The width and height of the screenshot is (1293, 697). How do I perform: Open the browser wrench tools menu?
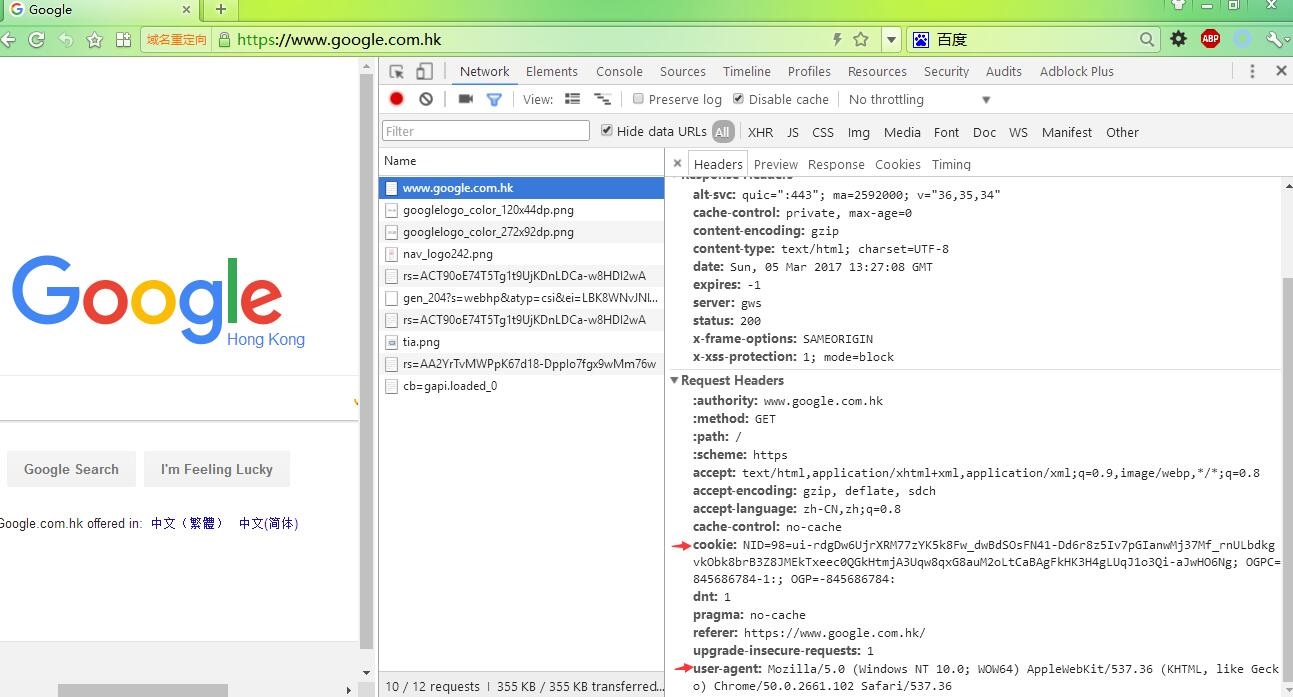point(1276,39)
